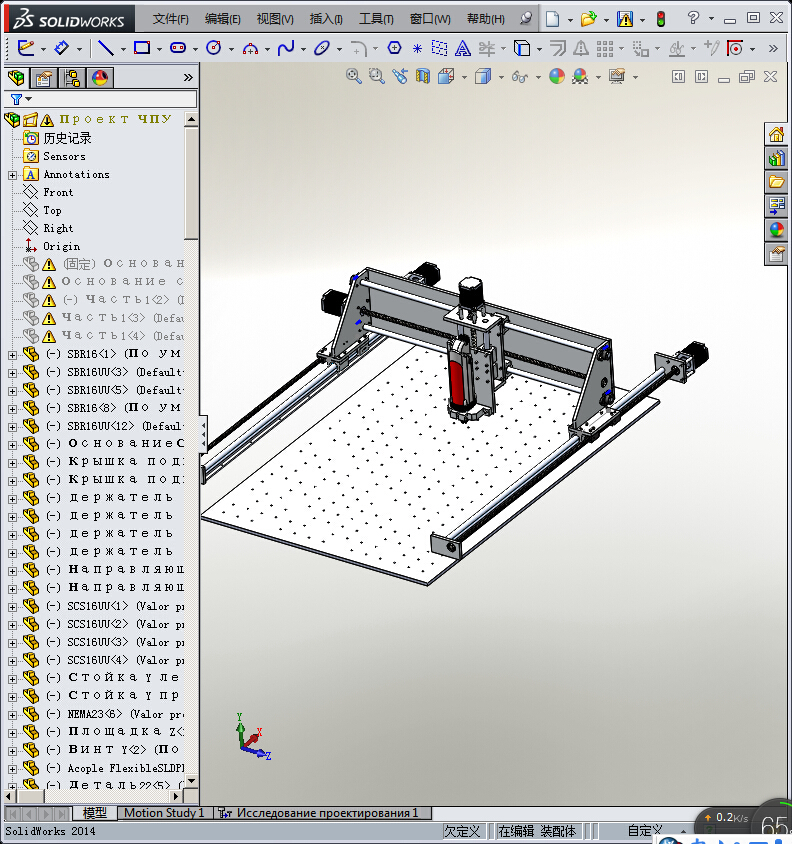792x844 pixels.
Task: Expand the Acople Flexible component node
Action: pyautogui.click(x=12, y=770)
